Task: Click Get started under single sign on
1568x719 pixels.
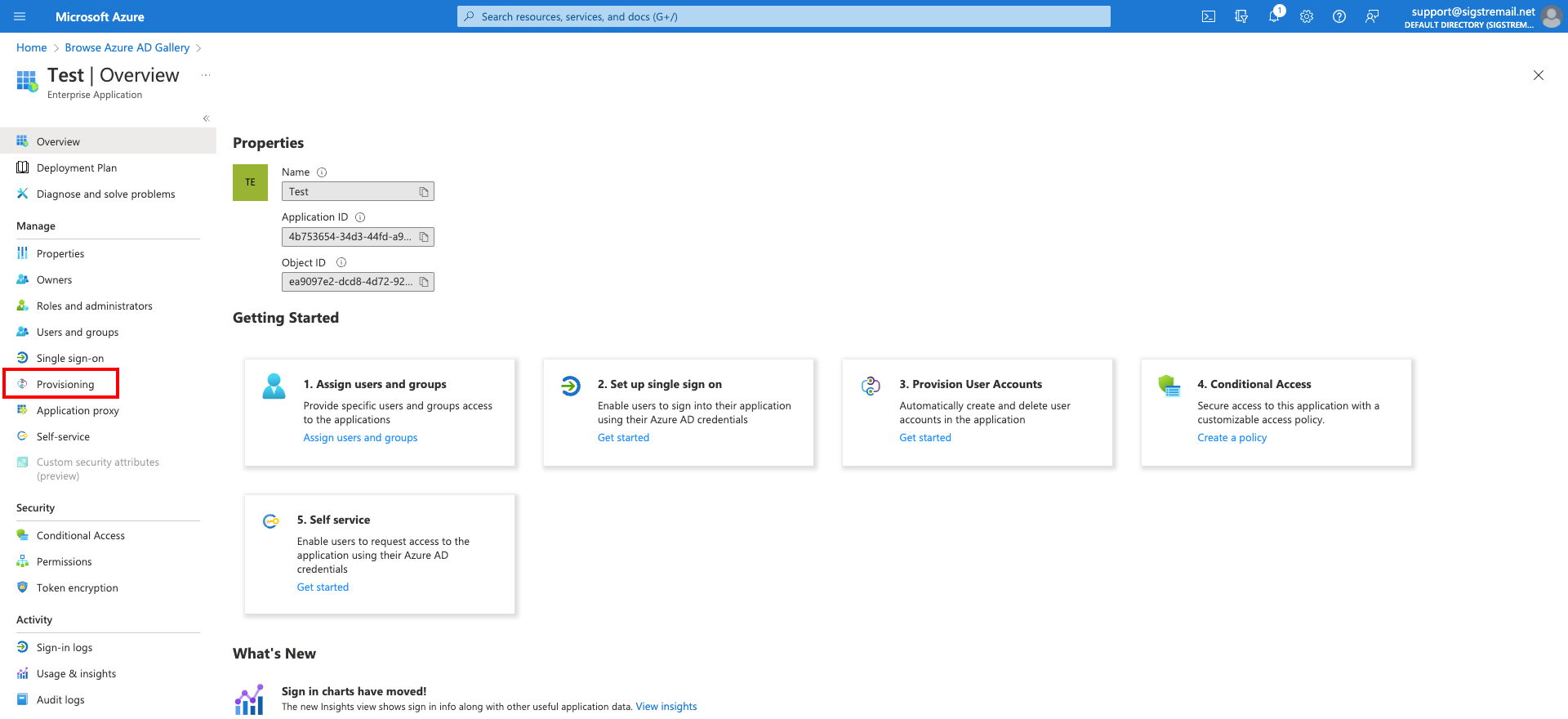Action: (623, 438)
